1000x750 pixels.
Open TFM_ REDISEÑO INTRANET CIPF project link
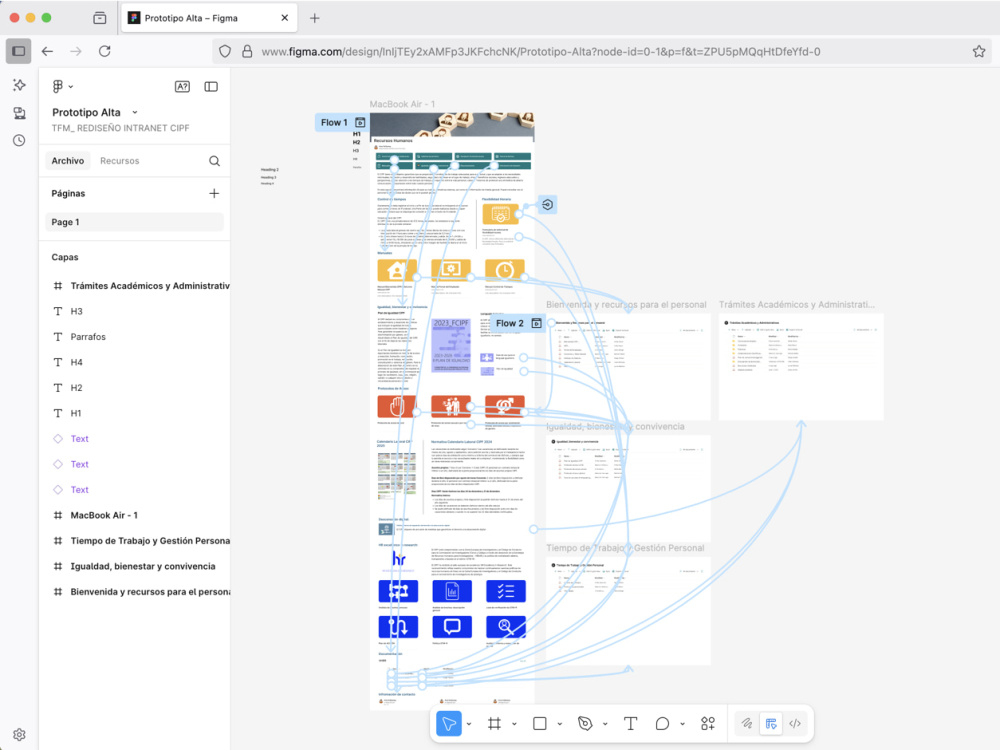click(x=121, y=128)
